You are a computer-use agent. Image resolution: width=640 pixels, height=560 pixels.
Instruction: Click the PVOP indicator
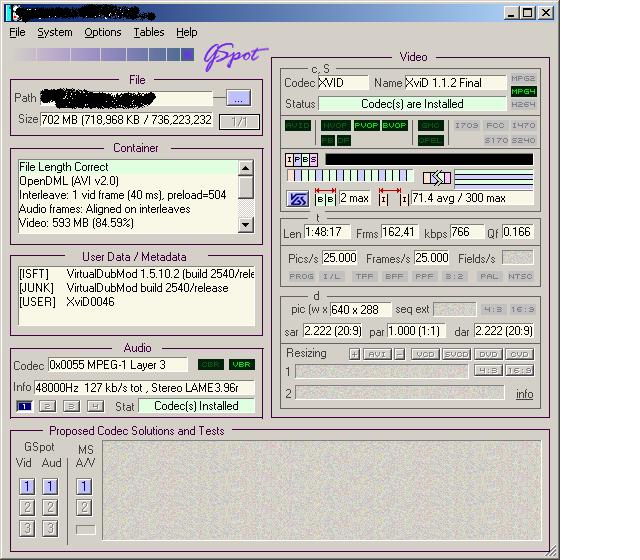coord(366,125)
